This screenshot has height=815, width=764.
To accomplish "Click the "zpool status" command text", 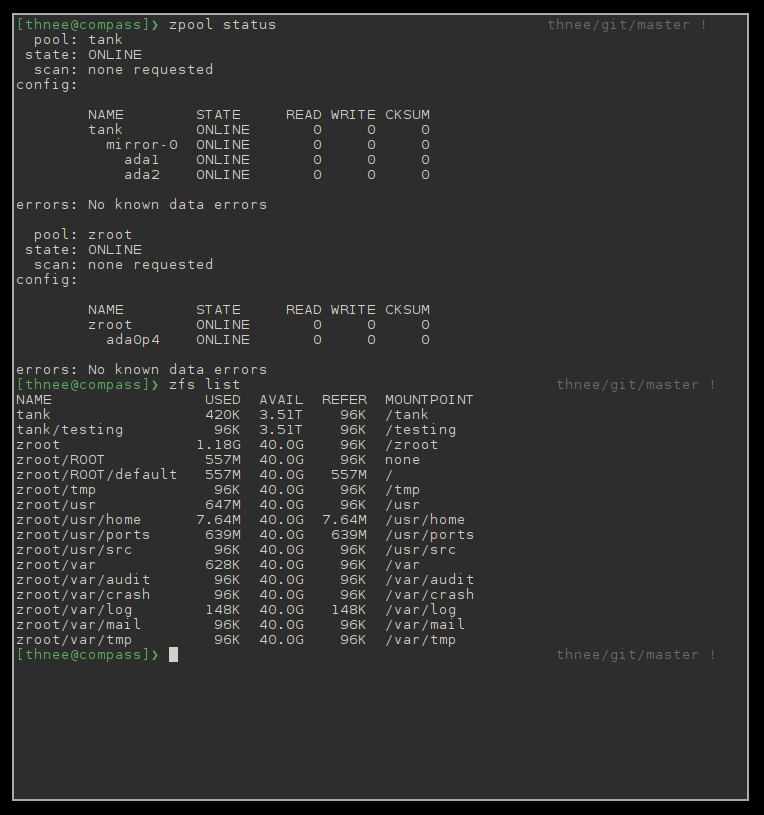I will 222,24.
